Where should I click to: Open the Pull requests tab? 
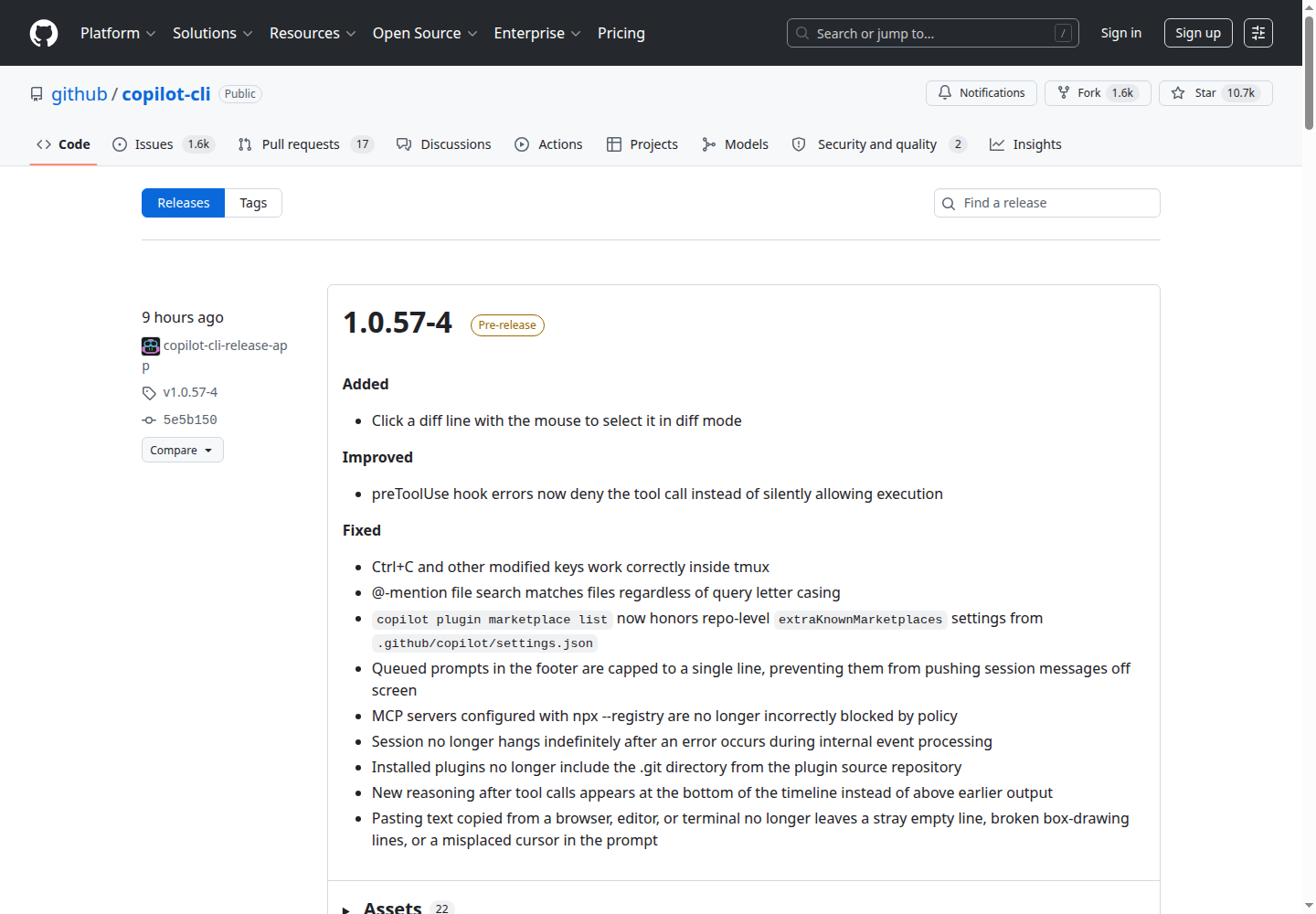(305, 144)
